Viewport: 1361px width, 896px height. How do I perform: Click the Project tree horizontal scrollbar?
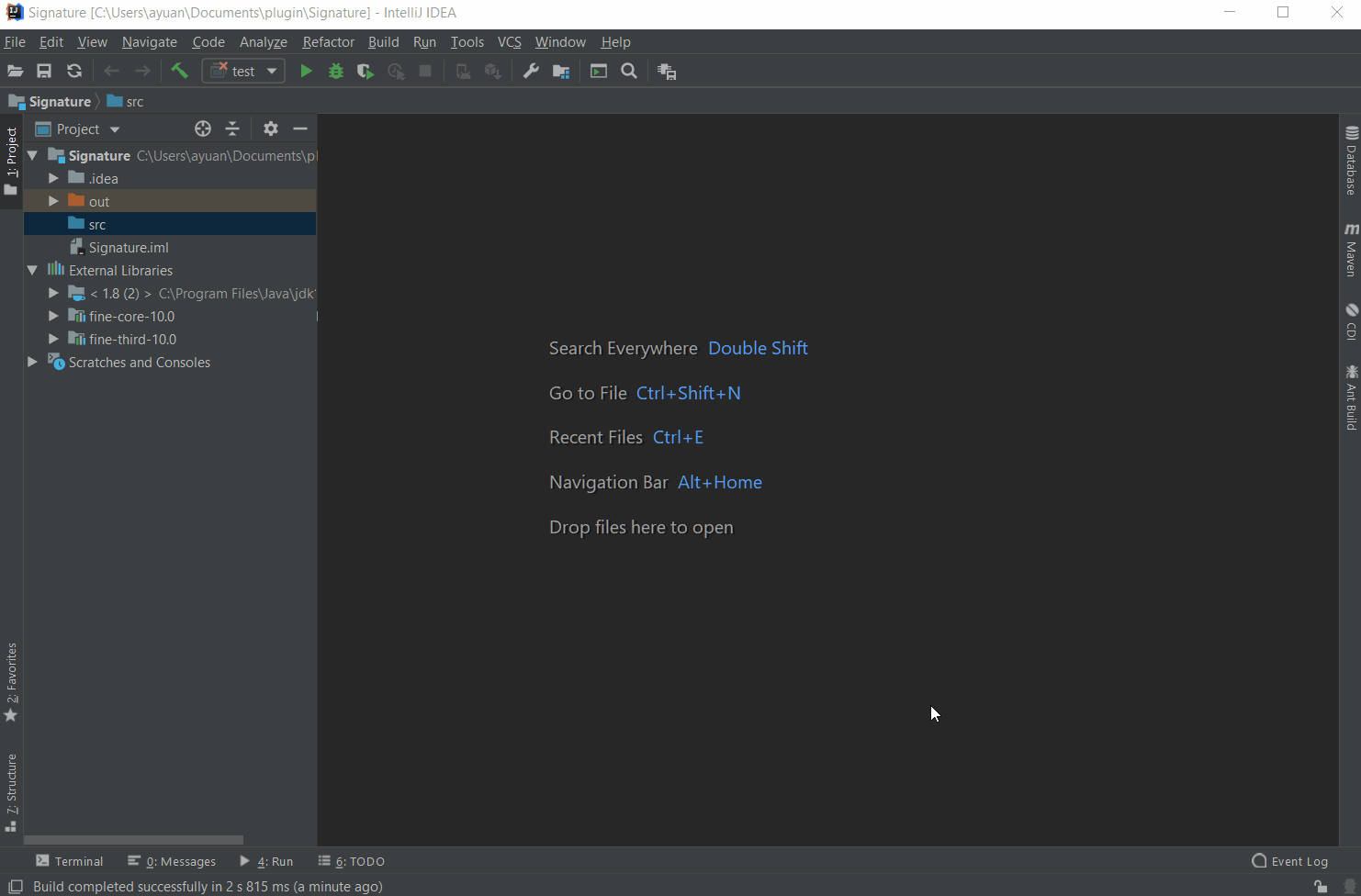[133, 840]
